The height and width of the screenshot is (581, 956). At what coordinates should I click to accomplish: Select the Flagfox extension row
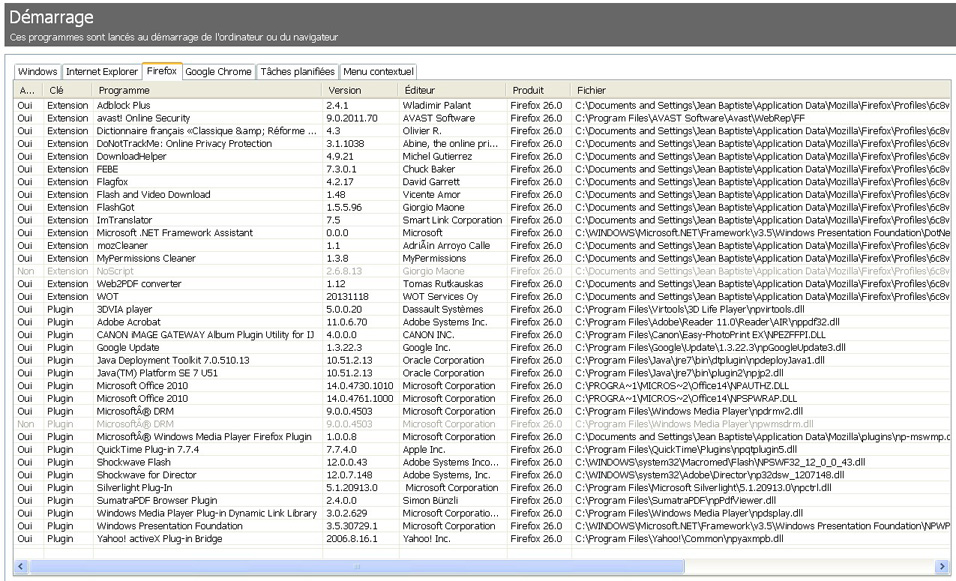coord(482,182)
